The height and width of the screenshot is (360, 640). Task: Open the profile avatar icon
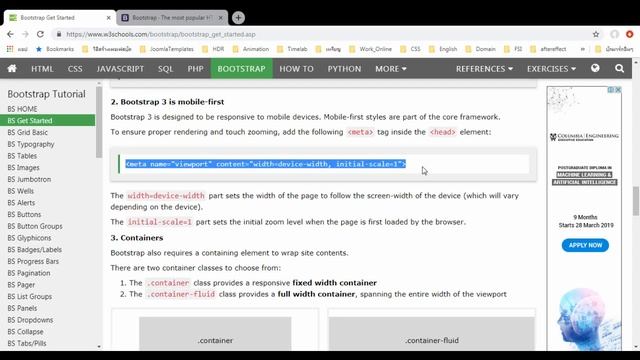[x=615, y=34]
